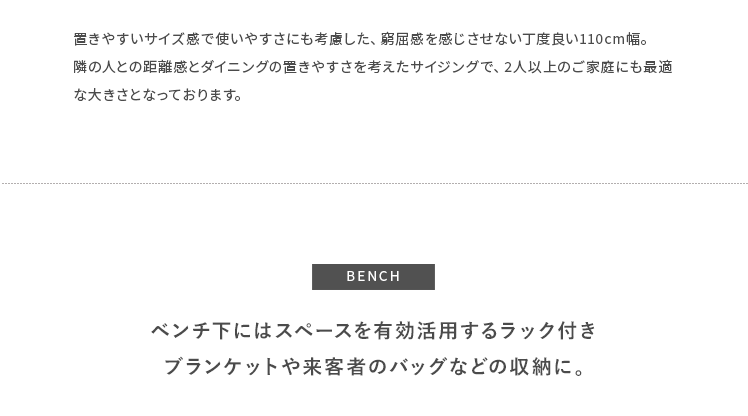This screenshot has width=748, height=416.
Task: Click the word サイジング in the paragraph
Action: click(x=446, y=68)
